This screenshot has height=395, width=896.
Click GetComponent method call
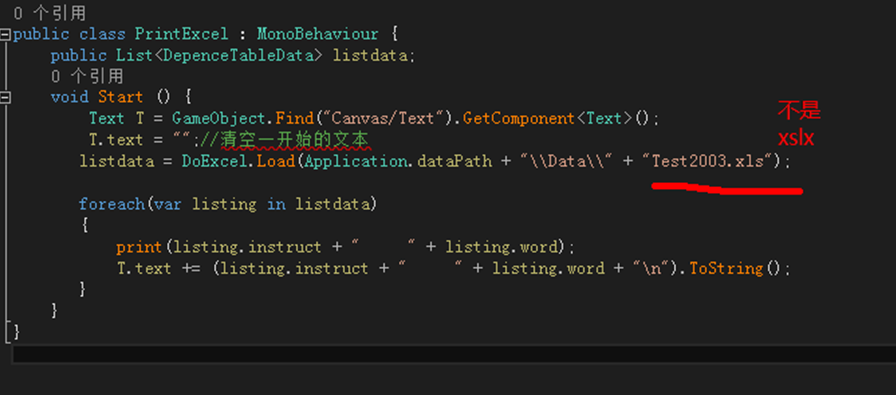tap(518, 119)
